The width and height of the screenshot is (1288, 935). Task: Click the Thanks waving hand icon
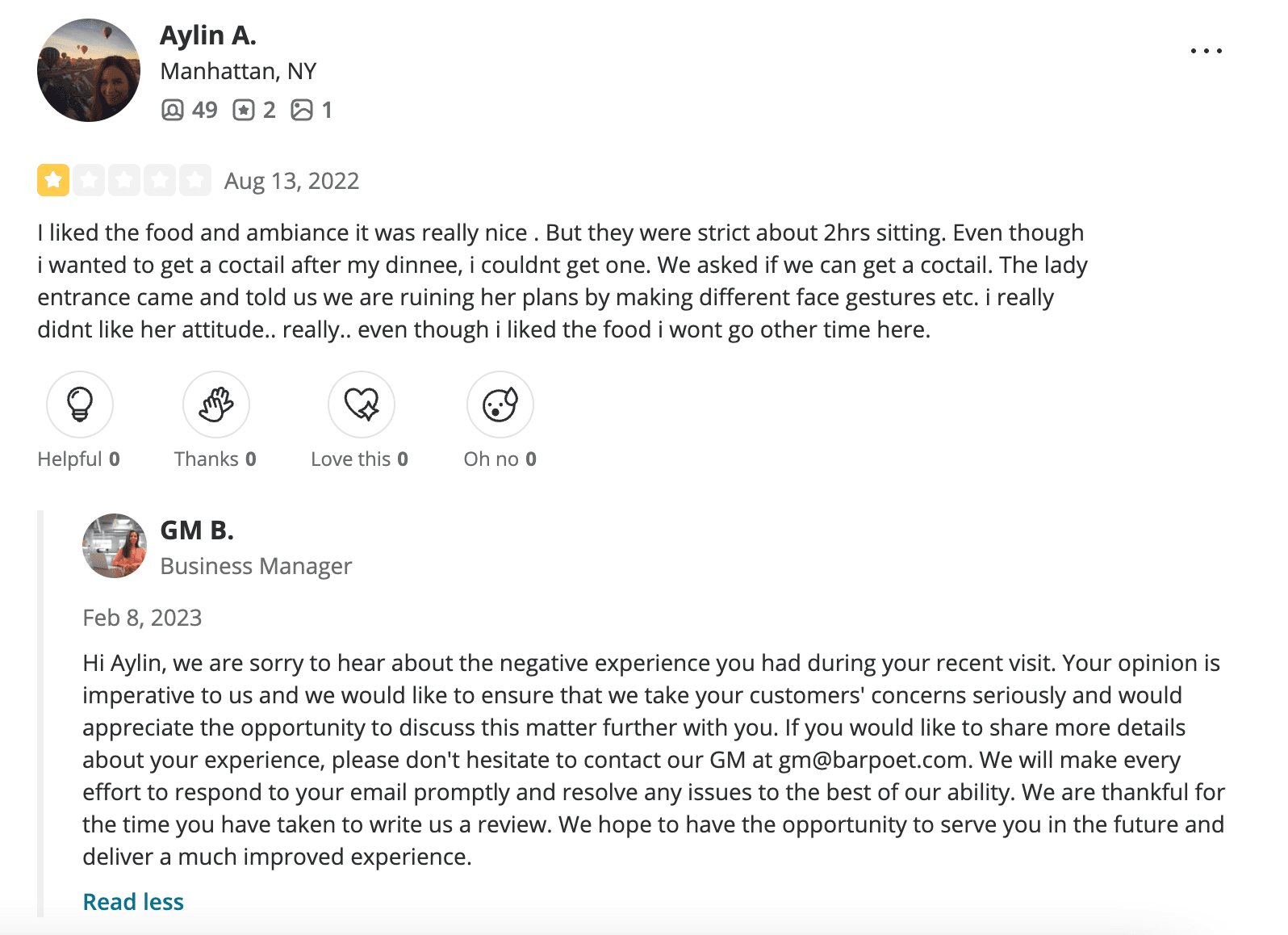click(216, 404)
